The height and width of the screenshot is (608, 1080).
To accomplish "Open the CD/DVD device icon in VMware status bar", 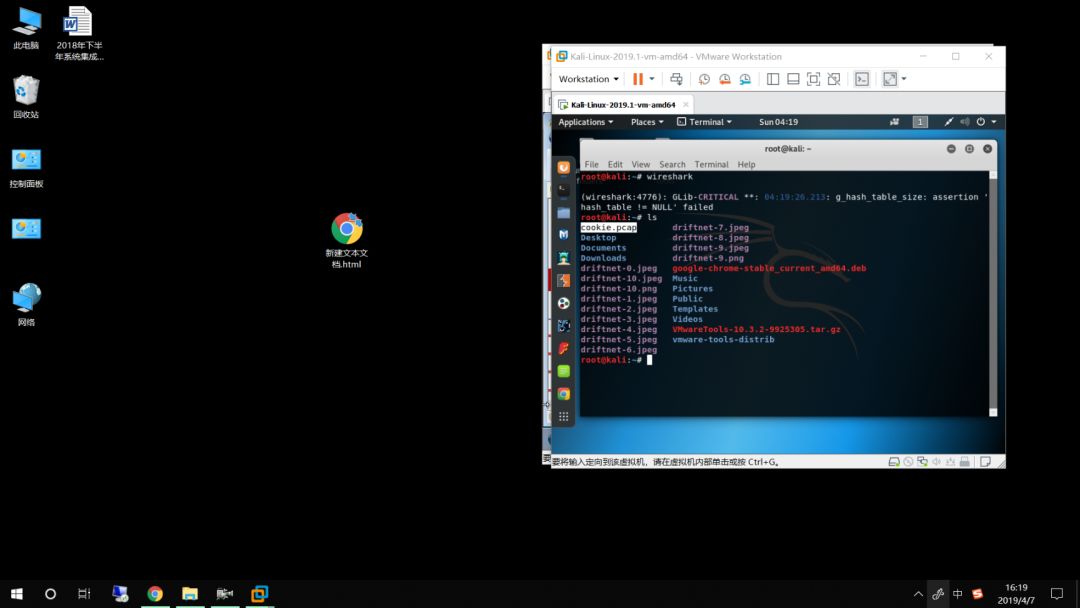I will pyautogui.click(x=908, y=461).
